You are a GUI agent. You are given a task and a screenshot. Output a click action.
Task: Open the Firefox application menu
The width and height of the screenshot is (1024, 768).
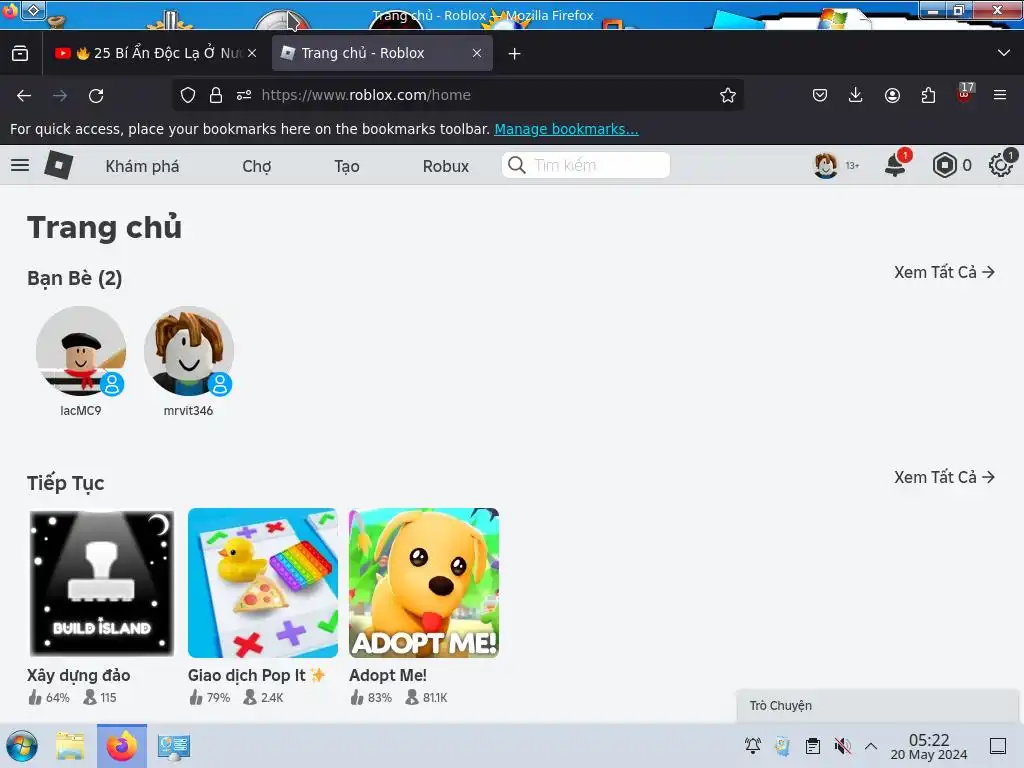point(1000,95)
